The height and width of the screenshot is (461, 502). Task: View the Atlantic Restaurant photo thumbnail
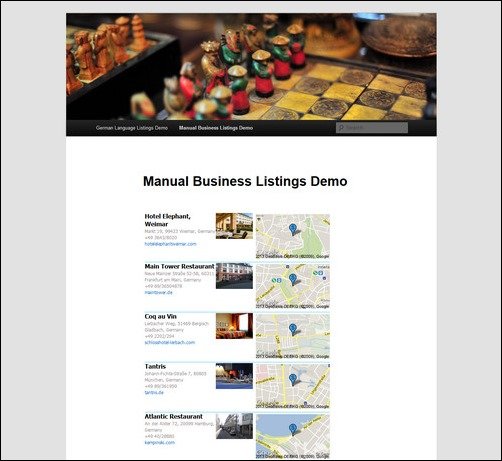click(x=234, y=426)
